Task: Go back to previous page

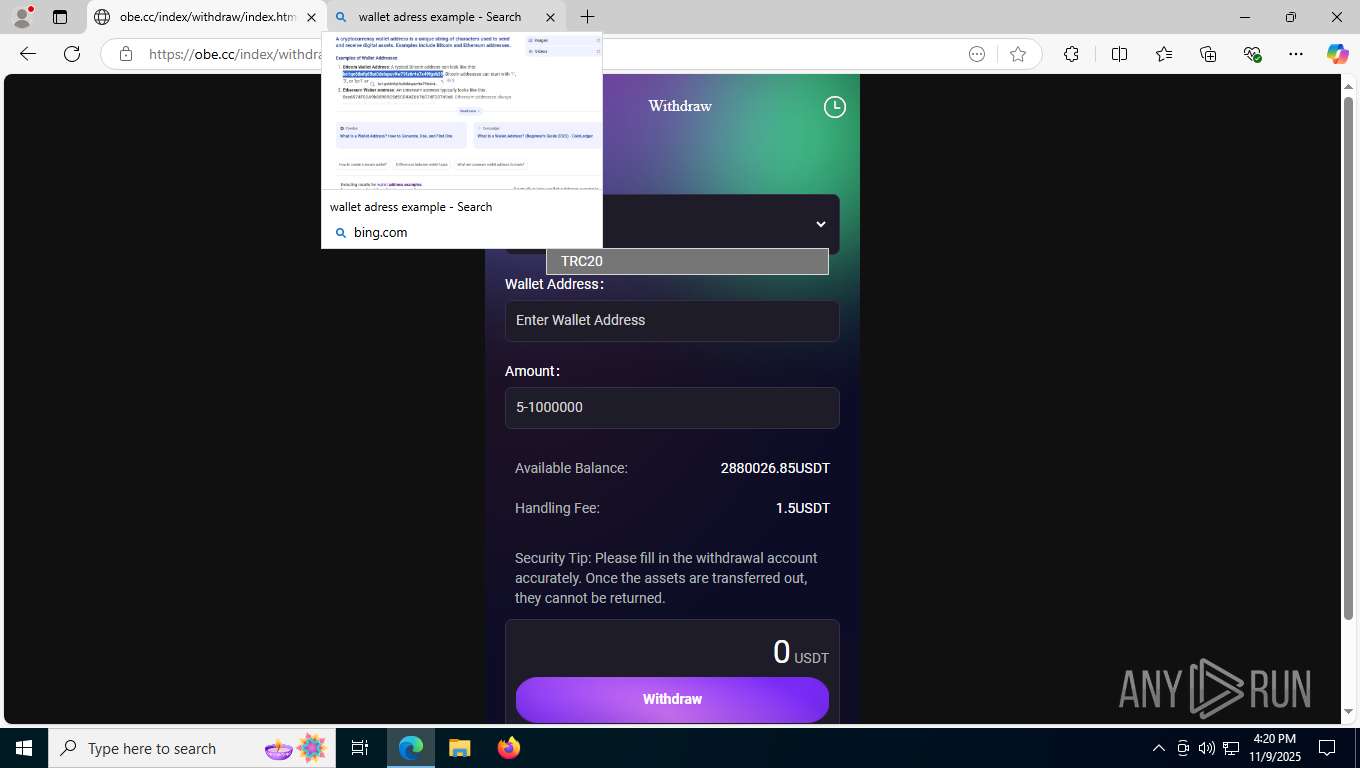Action: point(28,54)
